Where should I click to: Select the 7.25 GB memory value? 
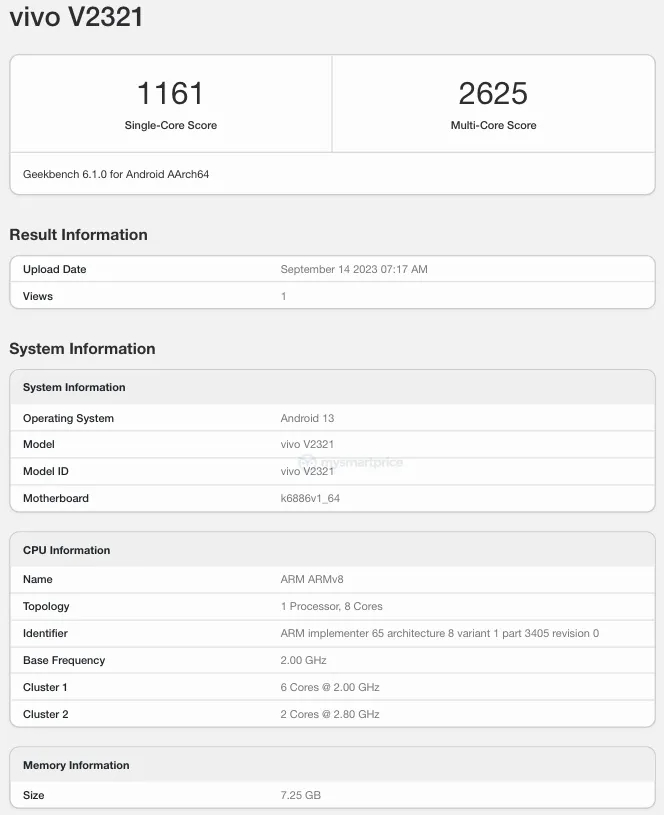point(301,796)
